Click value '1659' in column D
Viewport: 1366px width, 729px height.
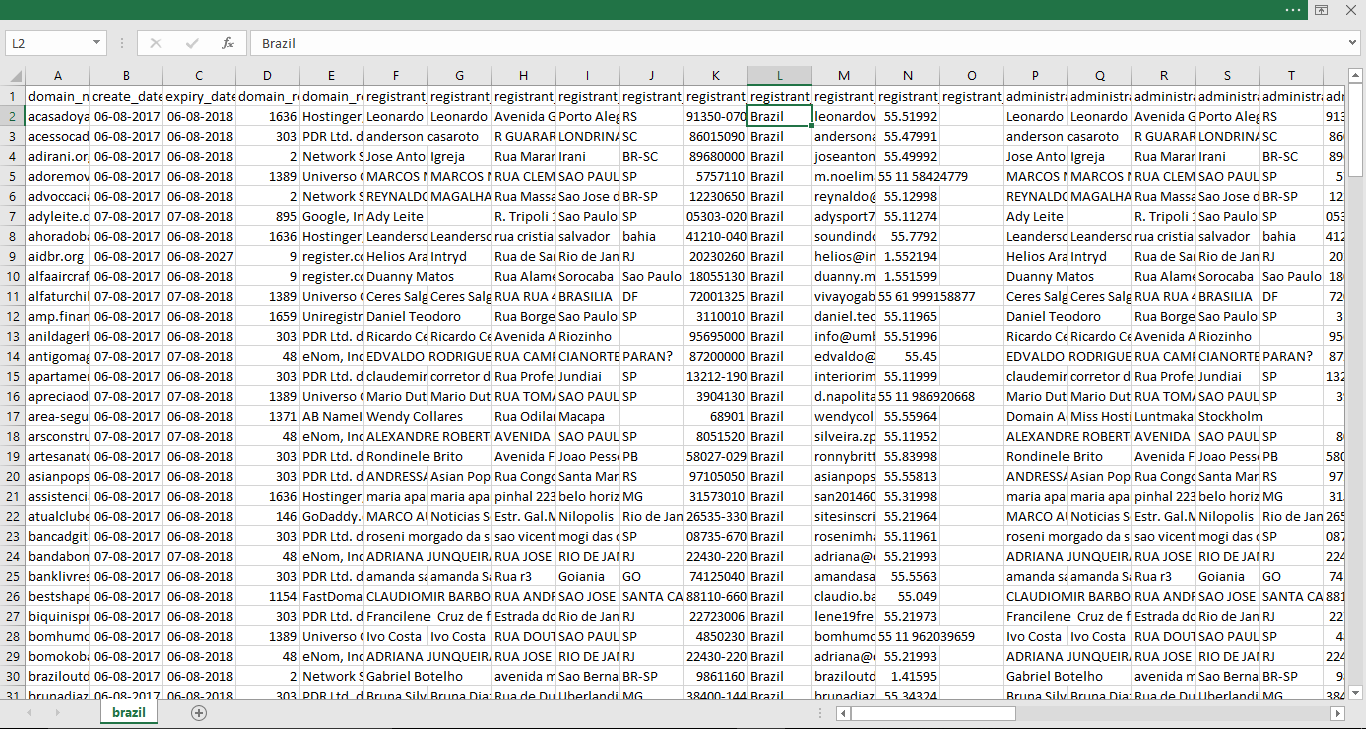[267, 316]
